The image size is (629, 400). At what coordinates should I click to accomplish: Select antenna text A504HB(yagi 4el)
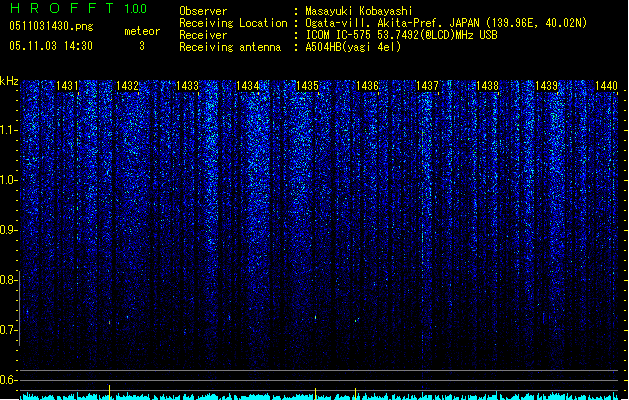coord(353,47)
